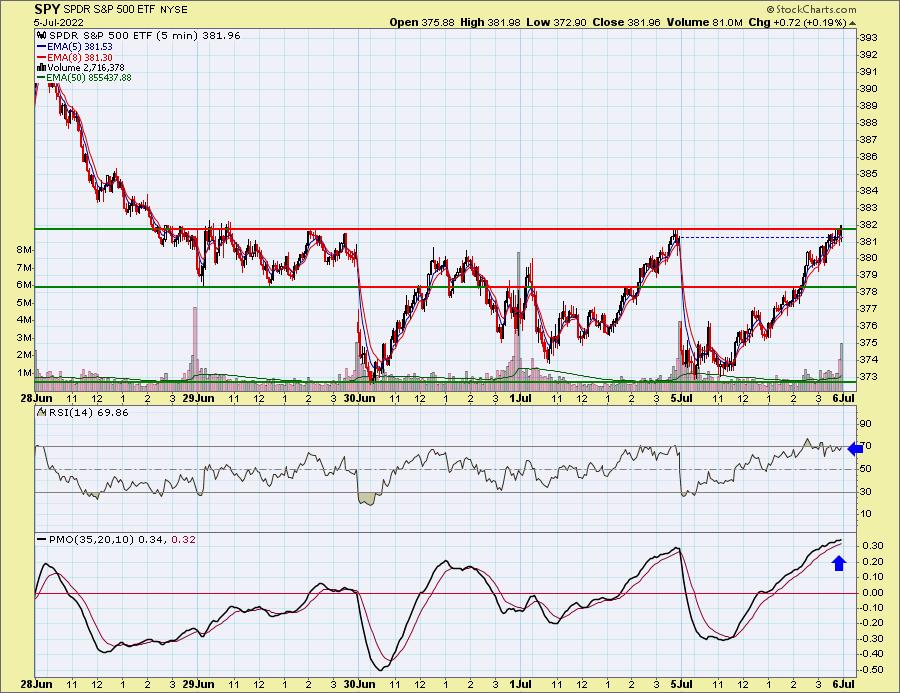The width and height of the screenshot is (900, 693).
Task: Click the -0.50 label on PMO axis
Action: pos(871,670)
